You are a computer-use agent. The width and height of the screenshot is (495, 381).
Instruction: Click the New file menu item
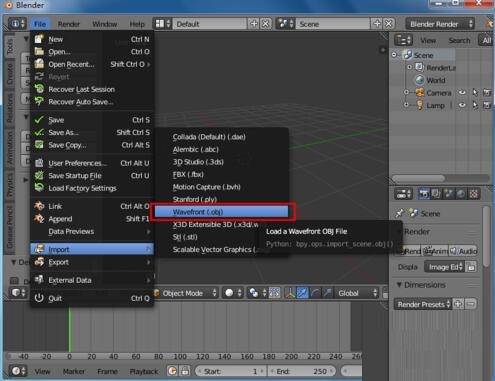[x=92, y=39]
